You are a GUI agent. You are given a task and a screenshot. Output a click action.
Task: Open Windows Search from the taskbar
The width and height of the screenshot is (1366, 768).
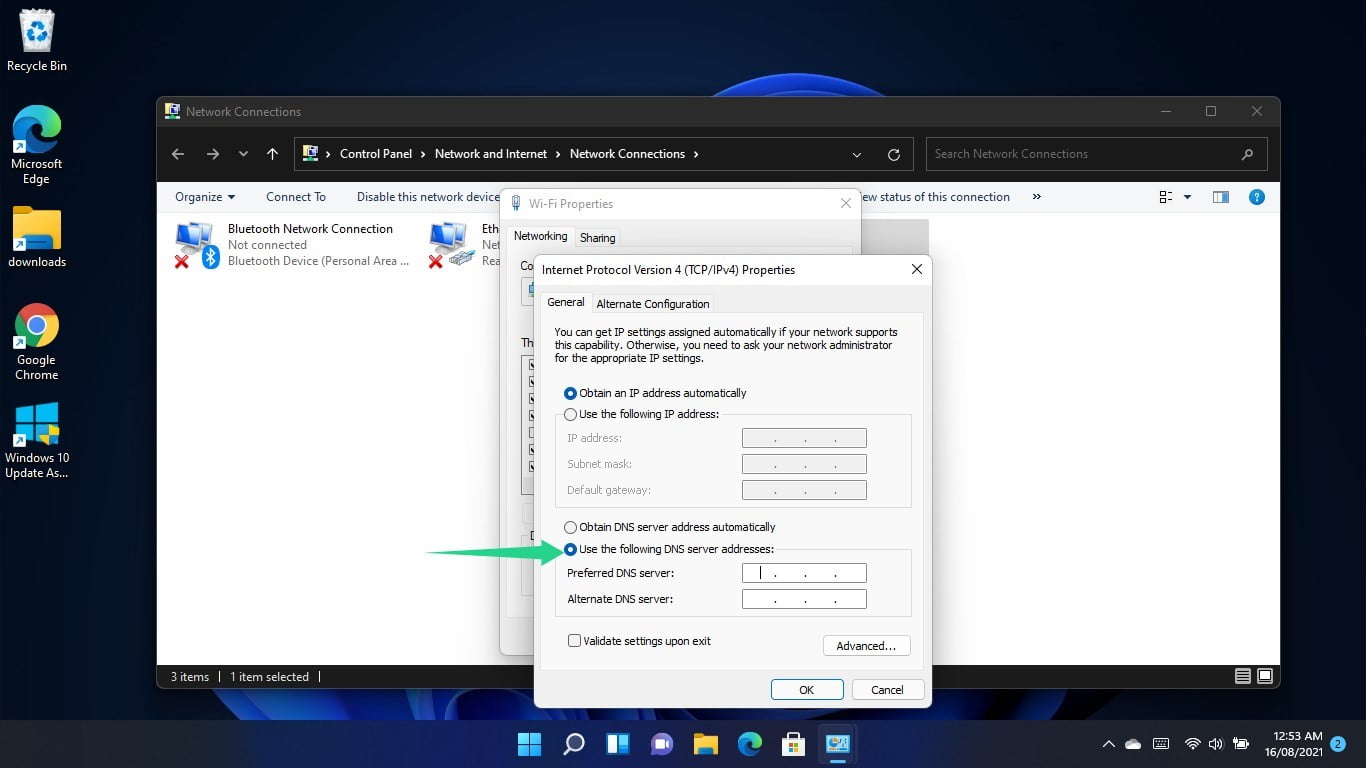tap(573, 744)
